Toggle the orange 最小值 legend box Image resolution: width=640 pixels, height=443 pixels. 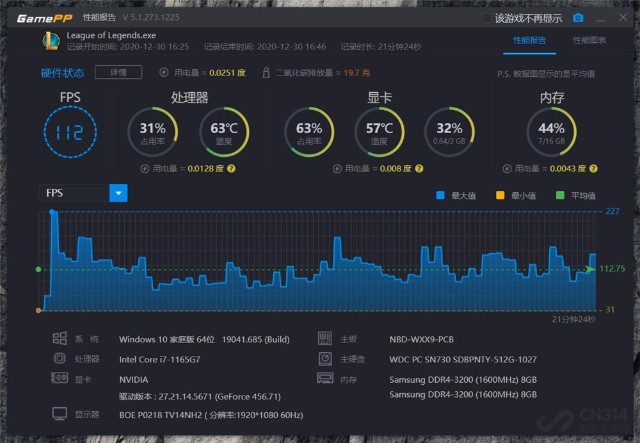click(x=499, y=195)
